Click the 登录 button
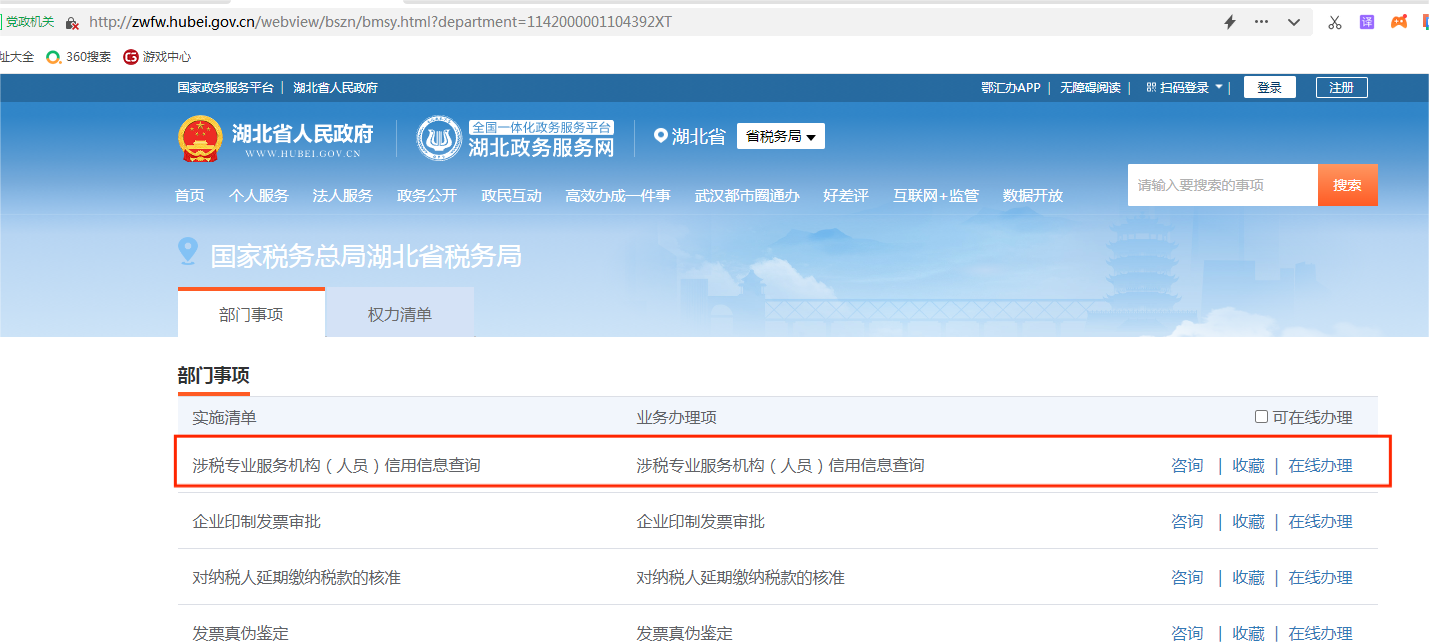Screen dimensions: 1429x642 click(x=1270, y=88)
